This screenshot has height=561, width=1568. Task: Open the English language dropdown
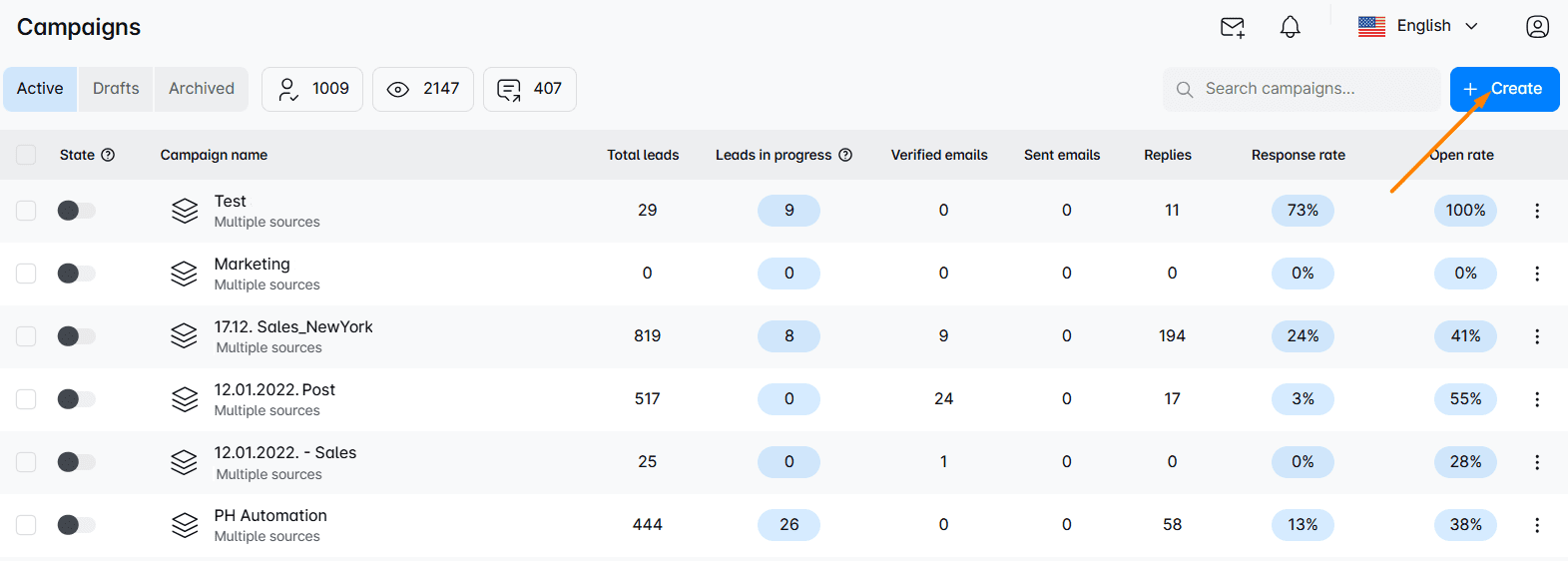(1418, 27)
